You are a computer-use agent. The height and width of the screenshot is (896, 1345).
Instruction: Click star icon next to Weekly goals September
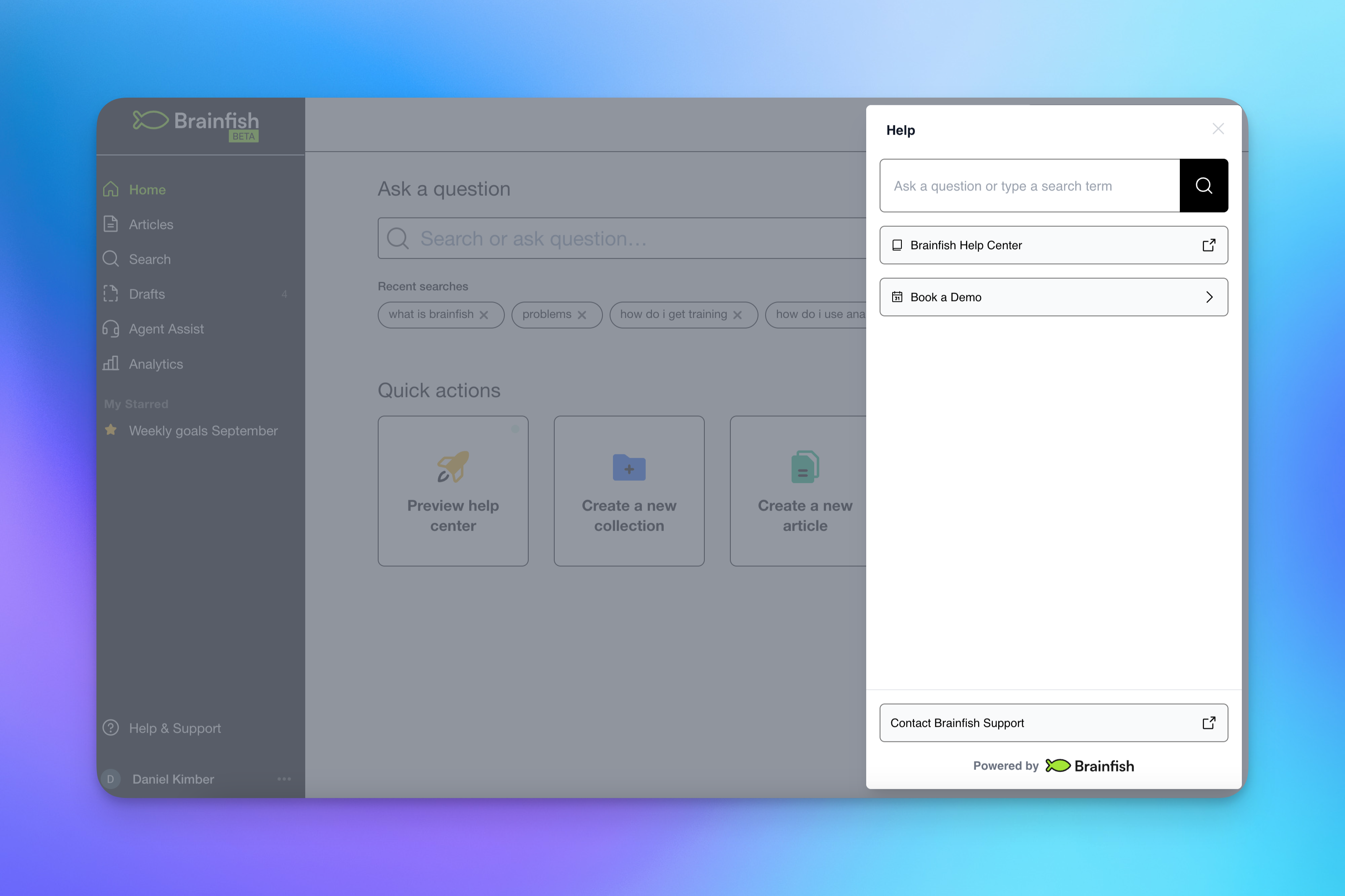pos(111,430)
